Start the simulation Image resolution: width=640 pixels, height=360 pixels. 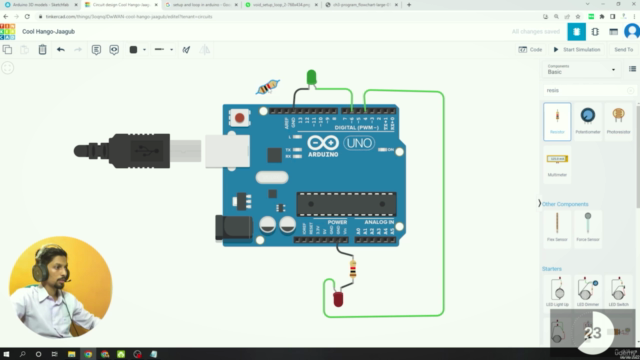577,49
